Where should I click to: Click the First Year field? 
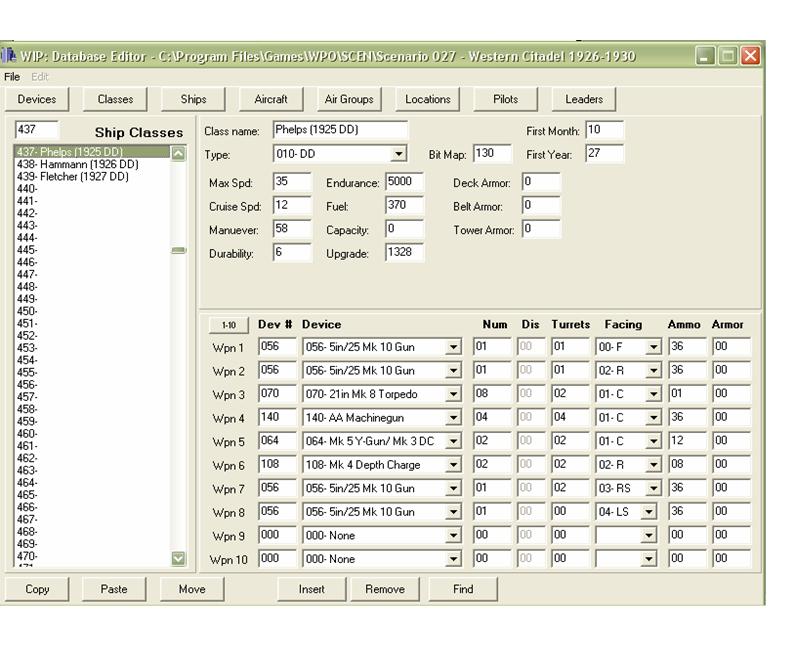(605, 153)
